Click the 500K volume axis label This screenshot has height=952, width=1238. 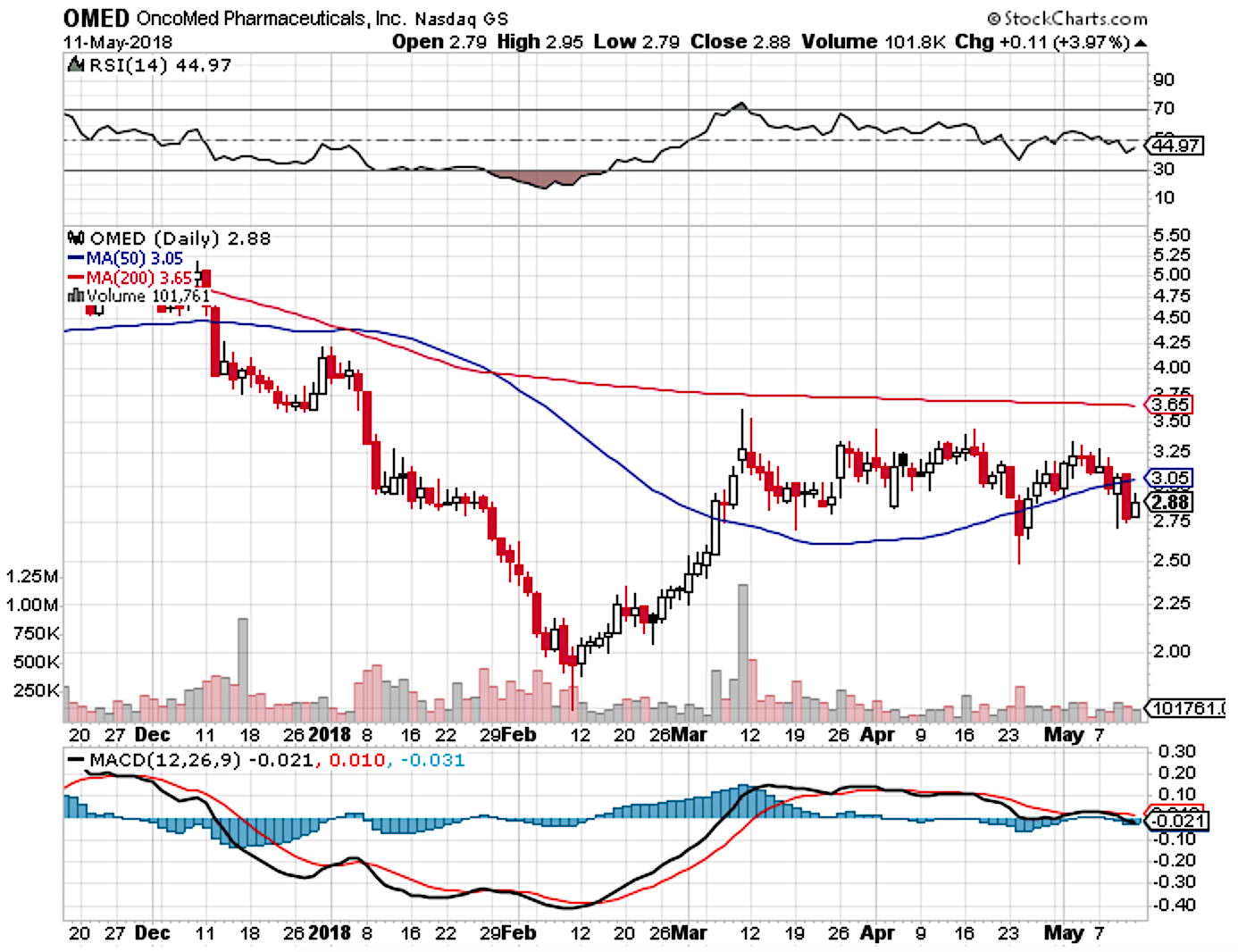click(x=37, y=662)
